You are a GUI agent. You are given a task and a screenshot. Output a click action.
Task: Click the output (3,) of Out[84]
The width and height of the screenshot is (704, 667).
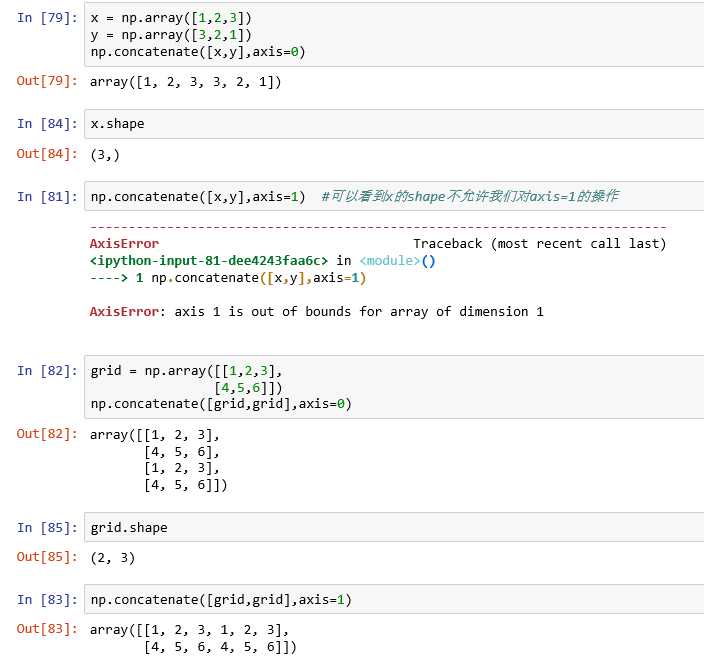click(x=105, y=155)
